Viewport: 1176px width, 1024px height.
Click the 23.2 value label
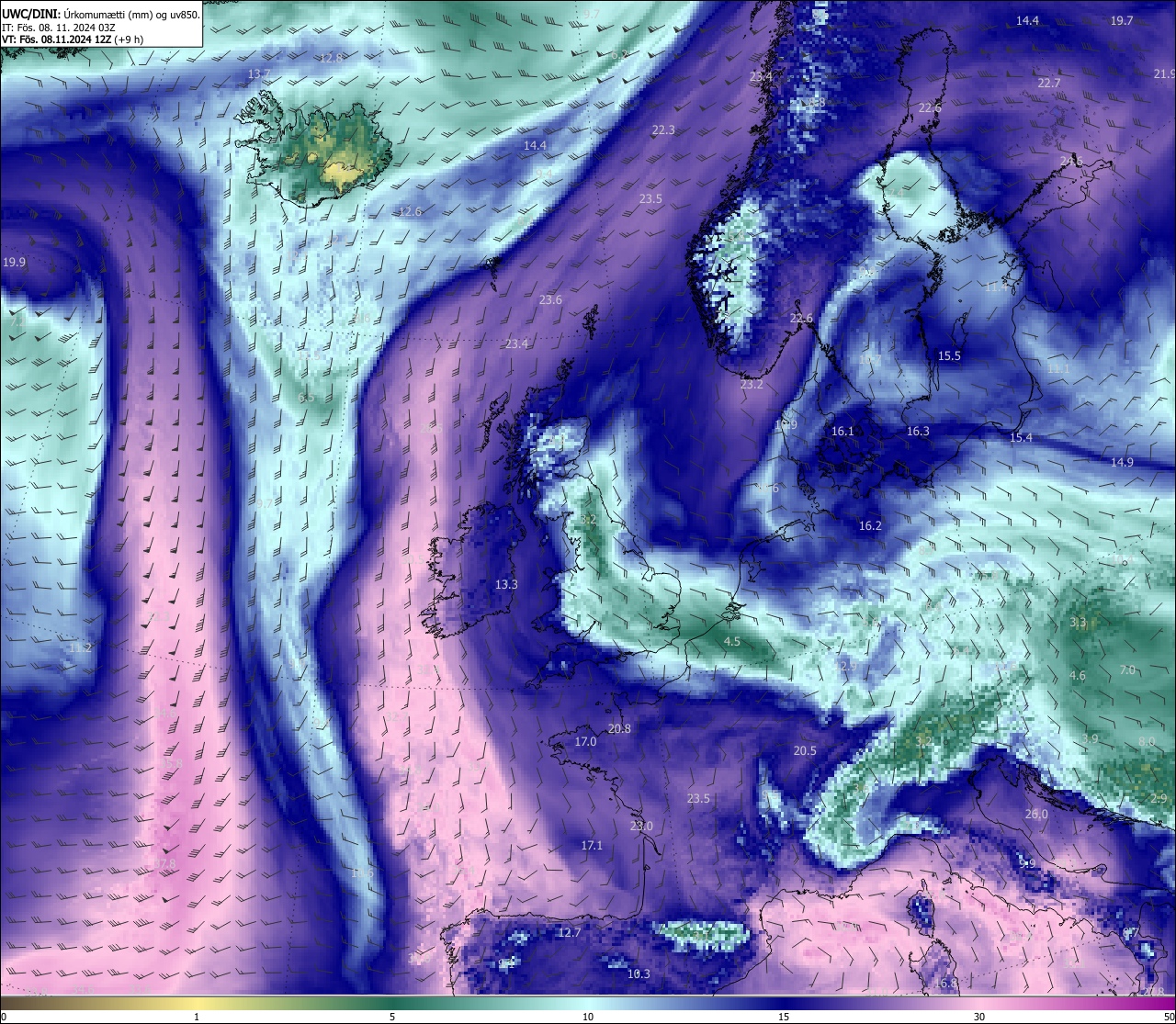click(752, 384)
